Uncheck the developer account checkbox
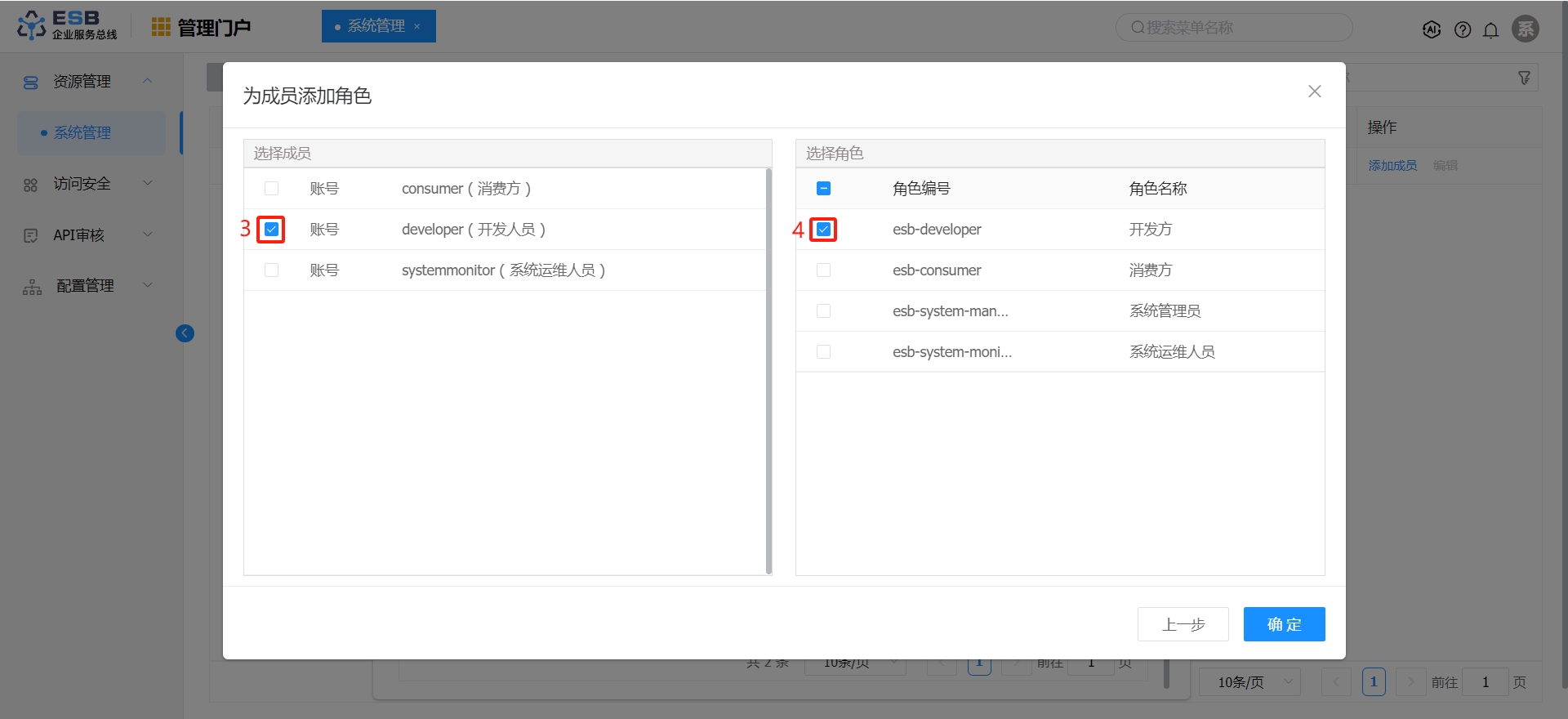The width and height of the screenshot is (1568, 719). click(x=272, y=230)
